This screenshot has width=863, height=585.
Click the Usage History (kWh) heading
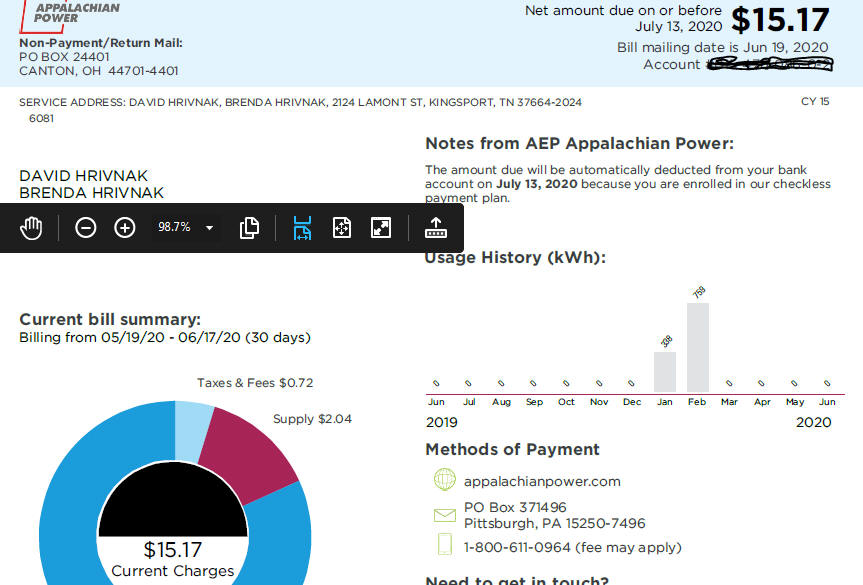pyautogui.click(x=515, y=258)
